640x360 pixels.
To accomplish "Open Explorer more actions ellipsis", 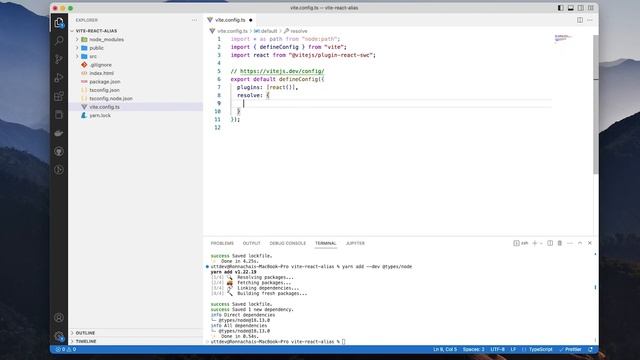I will tap(194, 20).
